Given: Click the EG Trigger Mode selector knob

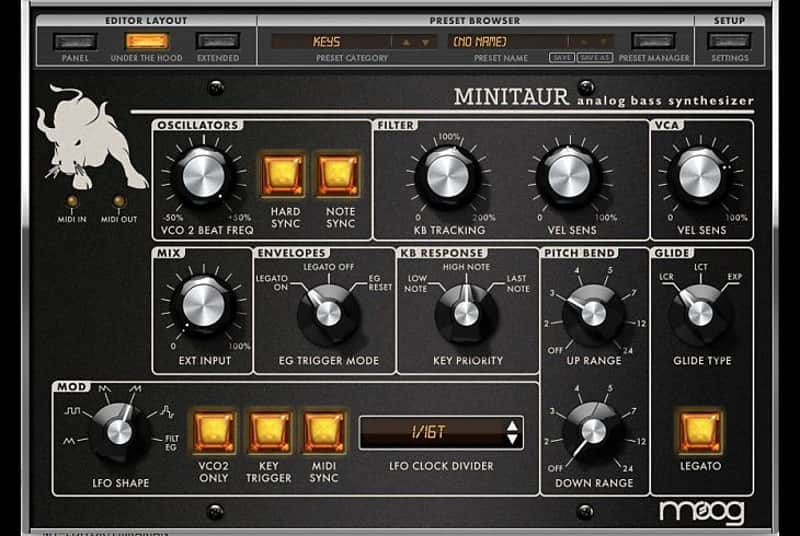Looking at the screenshot, I should [x=328, y=313].
